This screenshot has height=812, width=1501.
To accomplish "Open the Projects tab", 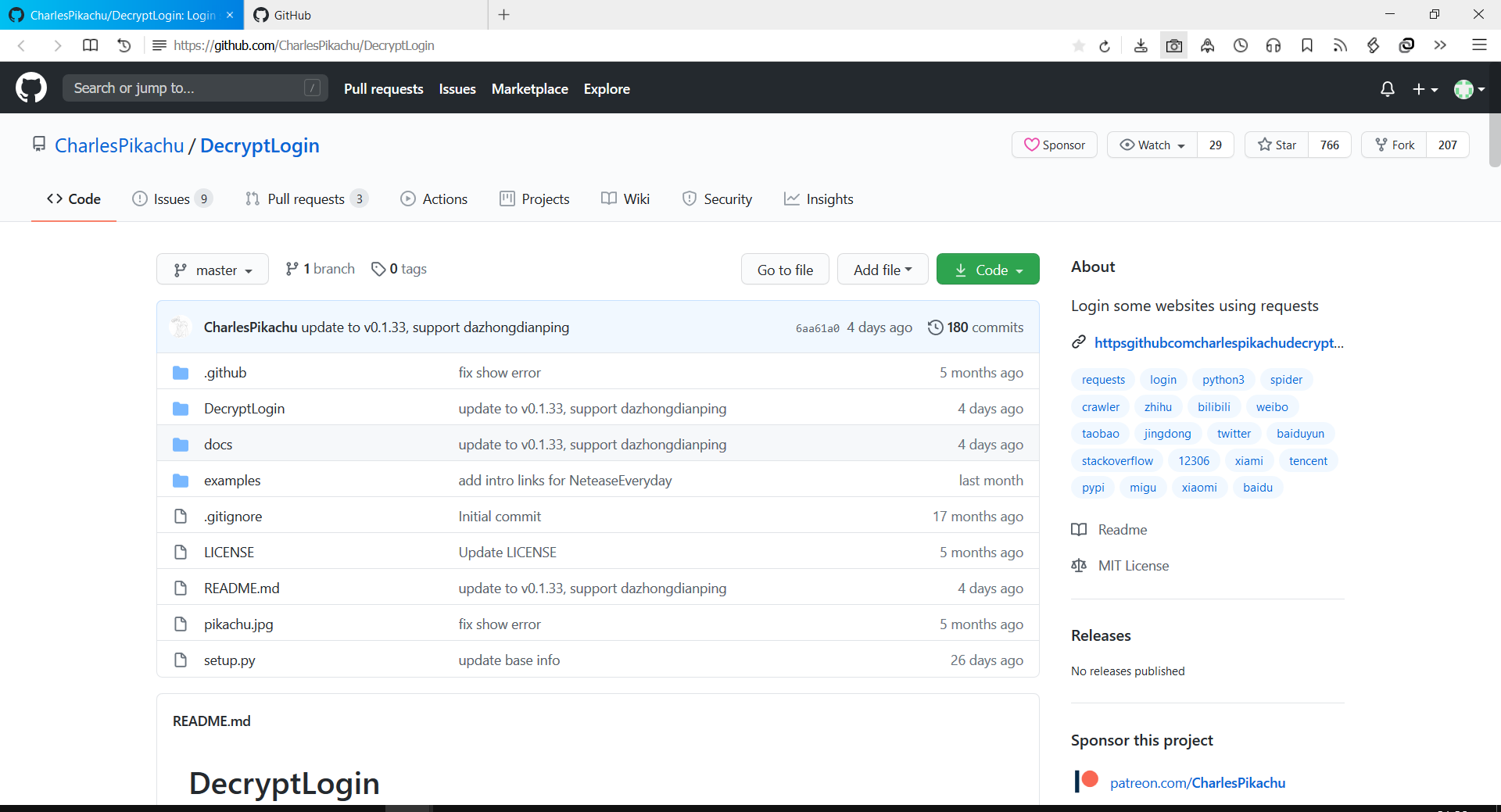I will click(535, 199).
